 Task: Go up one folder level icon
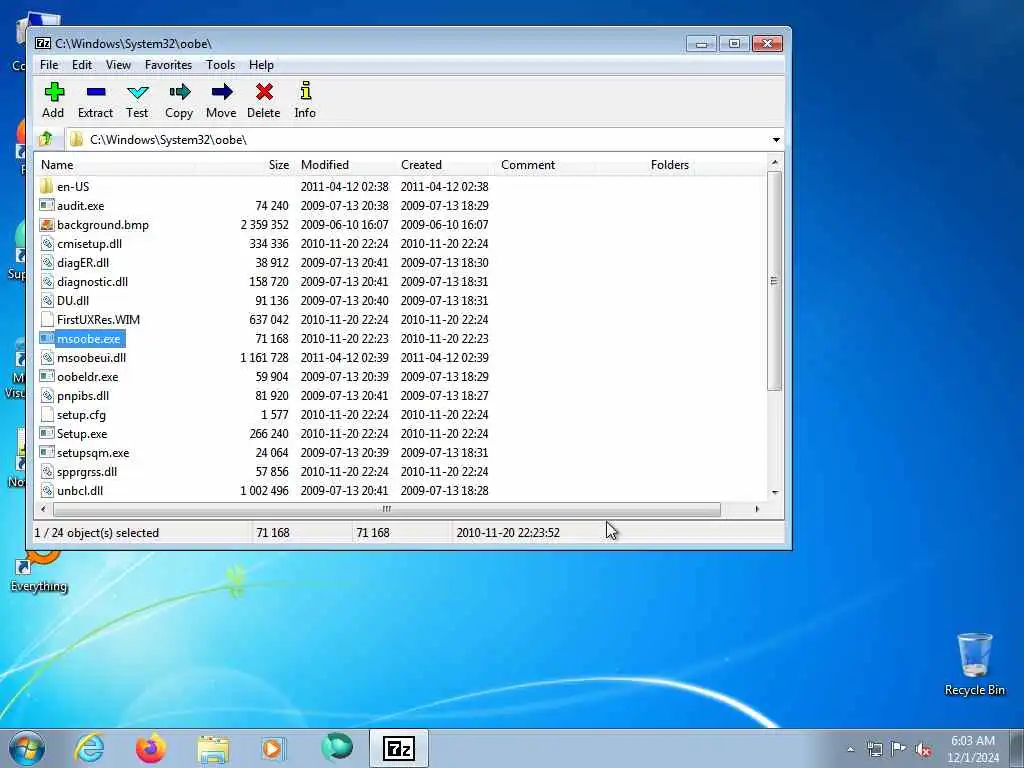[46, 139]
